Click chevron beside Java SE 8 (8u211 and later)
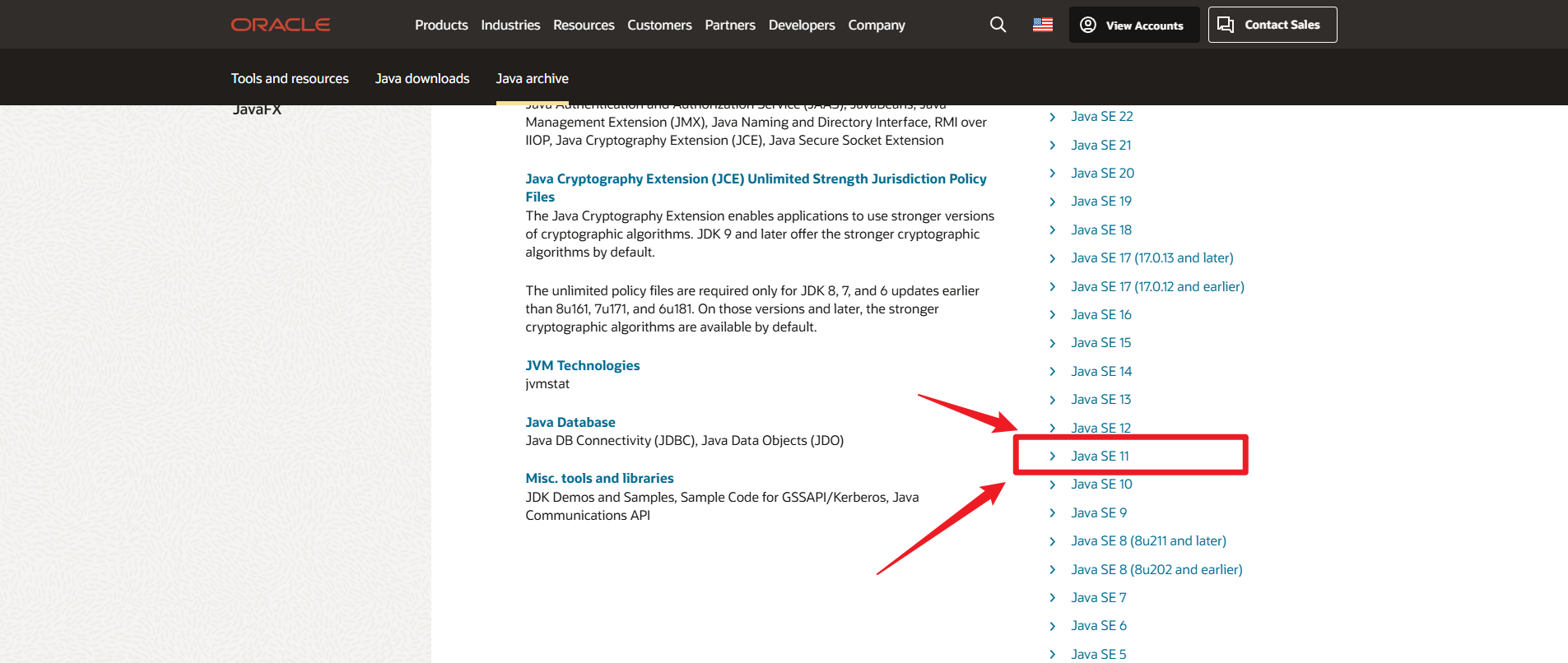The width and height of the screenshot is (1568, 663). pos(1052,541)
